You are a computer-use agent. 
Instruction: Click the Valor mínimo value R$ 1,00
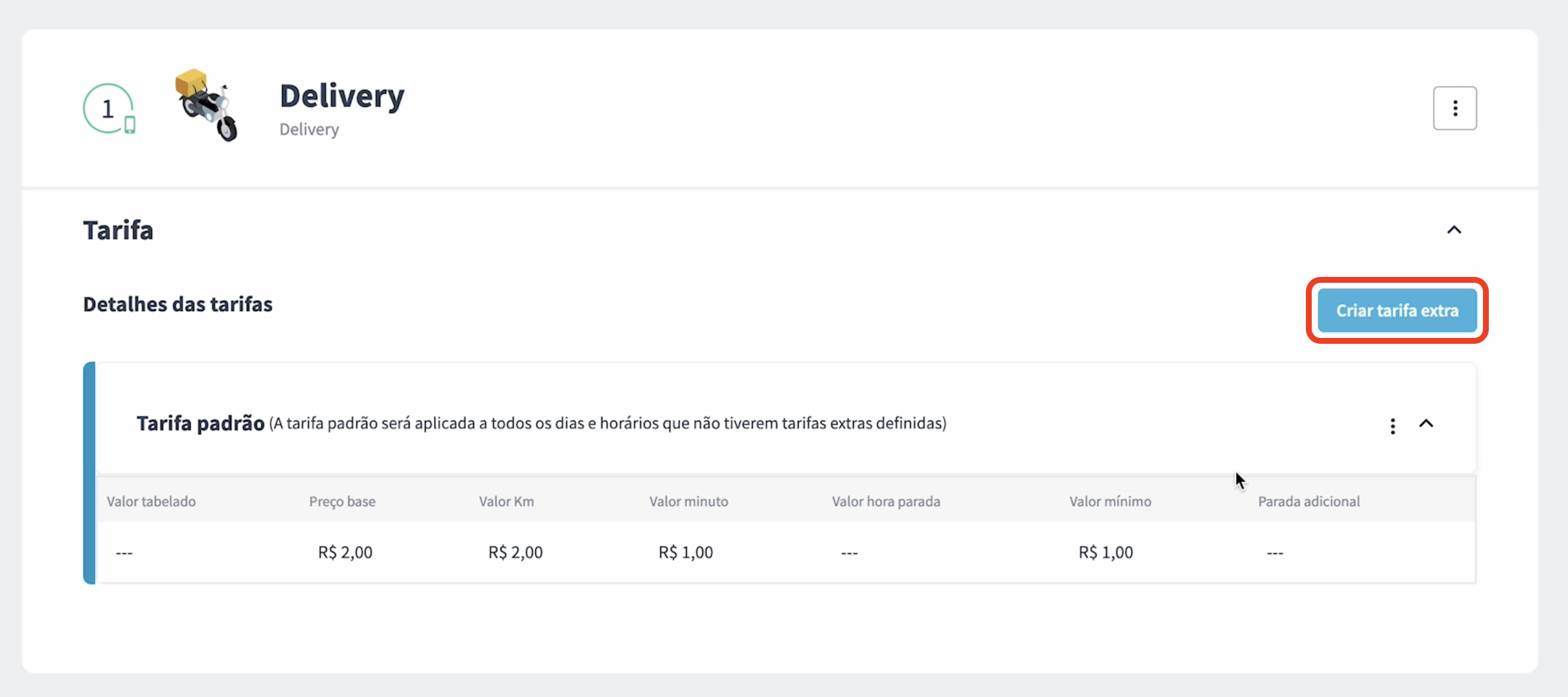[1106, 552]
